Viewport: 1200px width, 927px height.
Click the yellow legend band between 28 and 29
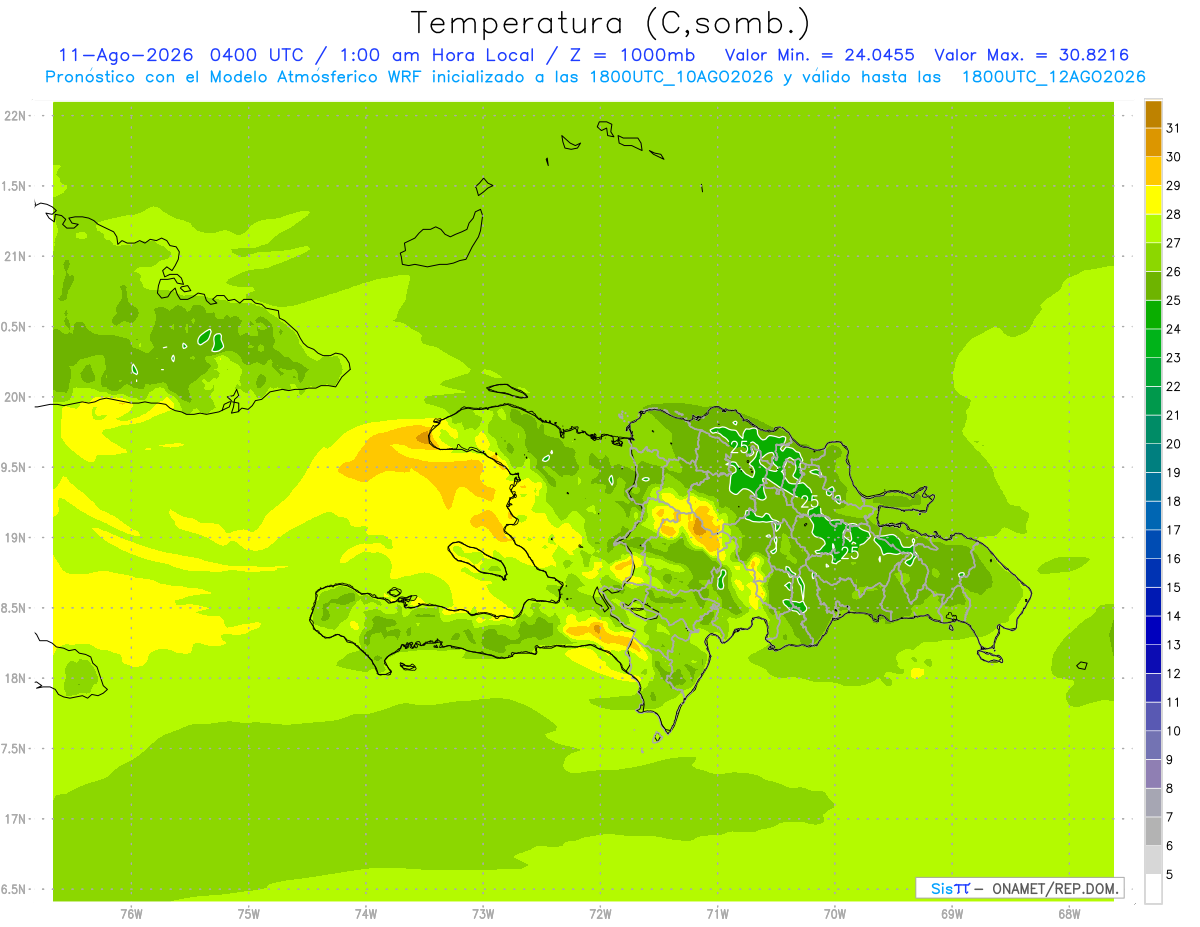pos(1153,200)
